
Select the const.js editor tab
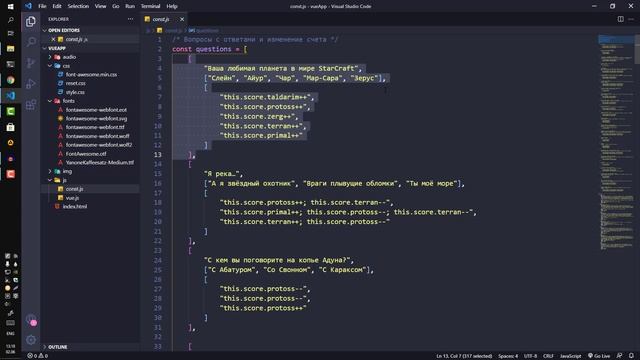pyautogui.click(x=164, y=19)
